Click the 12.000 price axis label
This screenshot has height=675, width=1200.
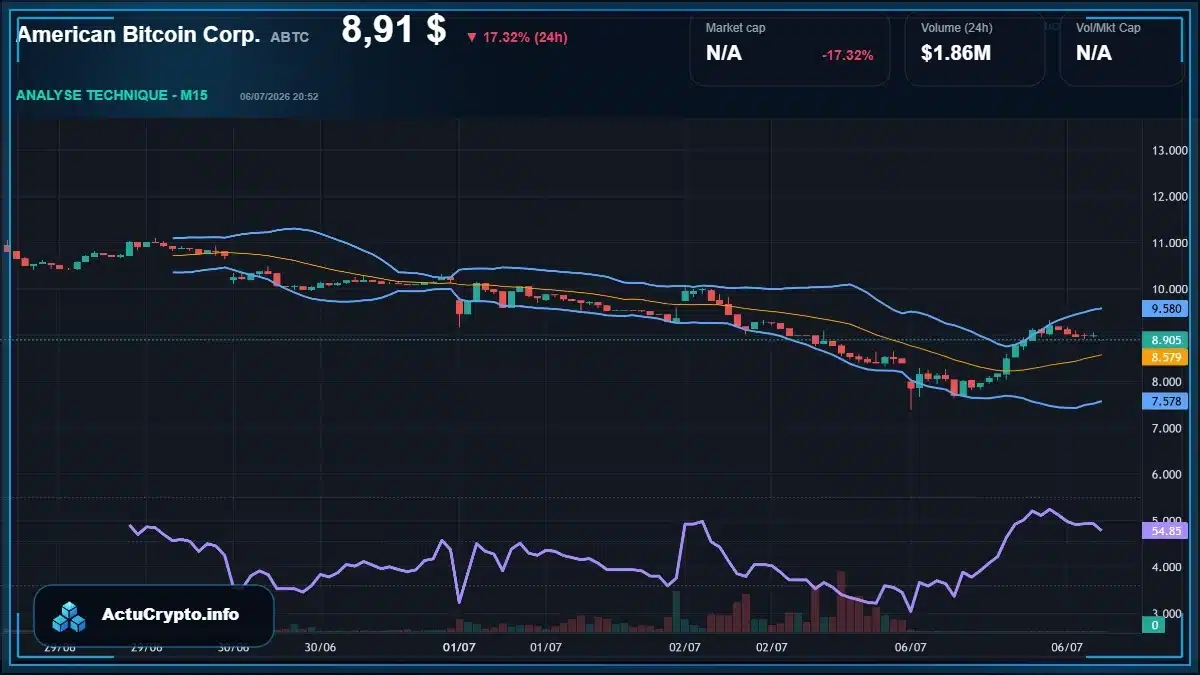pyautogui.click(x=1169, y=196)
